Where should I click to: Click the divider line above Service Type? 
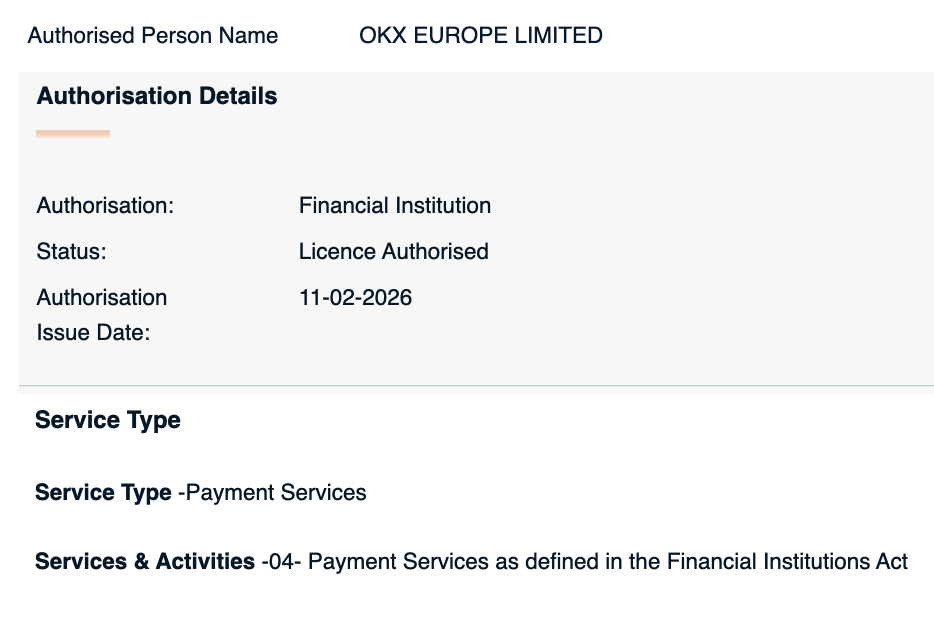click(x=476, y=385)
